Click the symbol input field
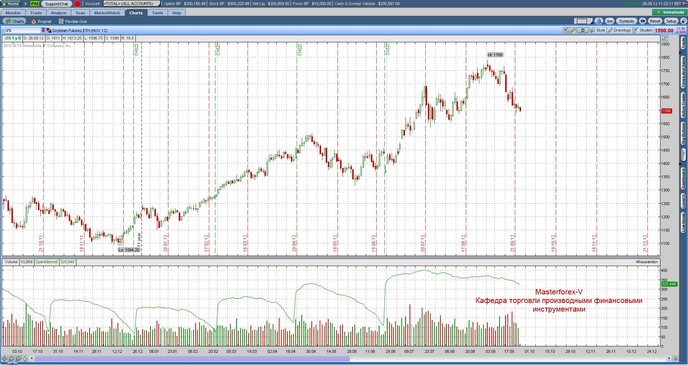The width and height of the screenshot is (688, 365). pyautogui.click(x=22, y=31)
